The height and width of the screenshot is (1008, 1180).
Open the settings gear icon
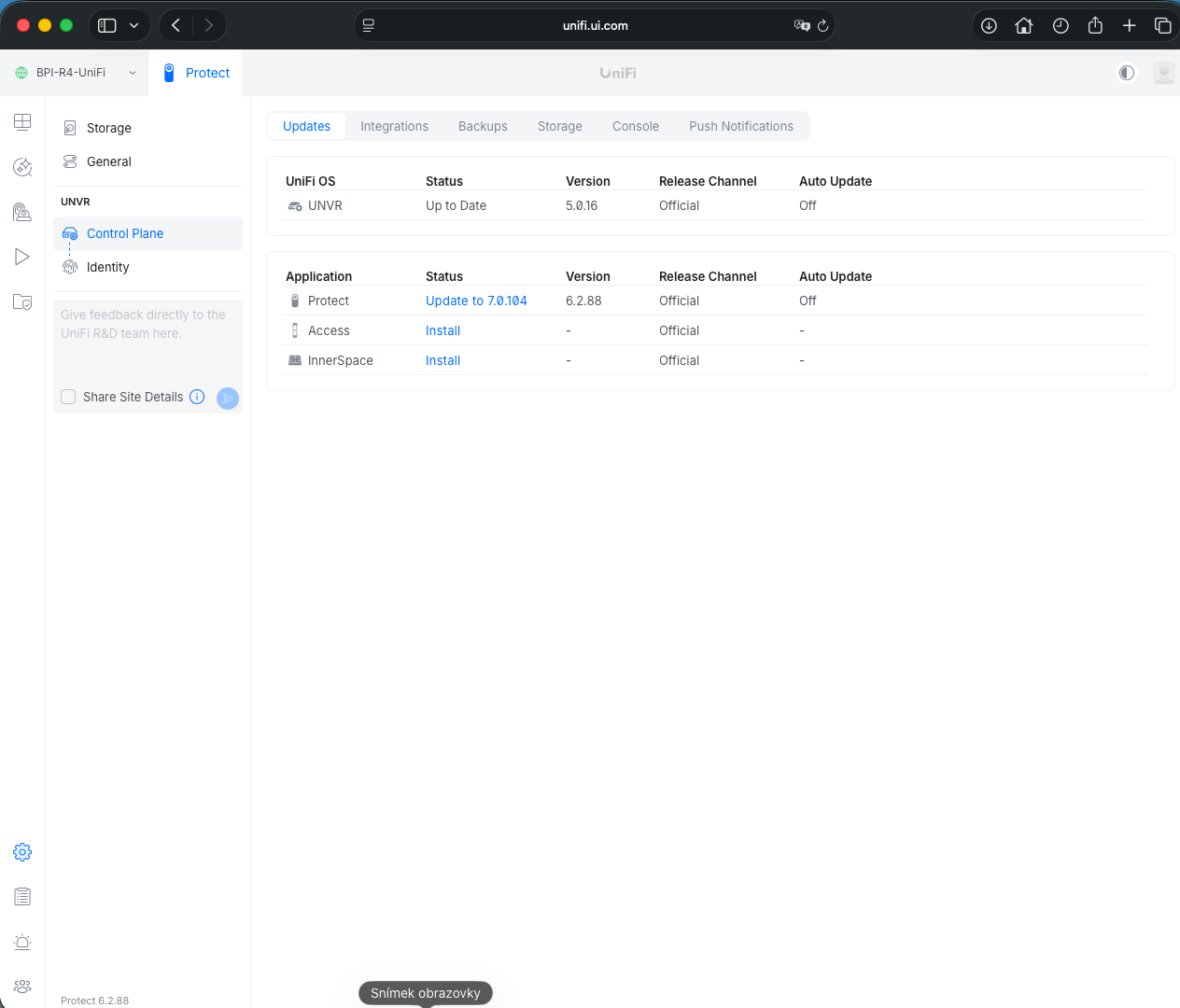pyautogui.click(x=22, y=852)
